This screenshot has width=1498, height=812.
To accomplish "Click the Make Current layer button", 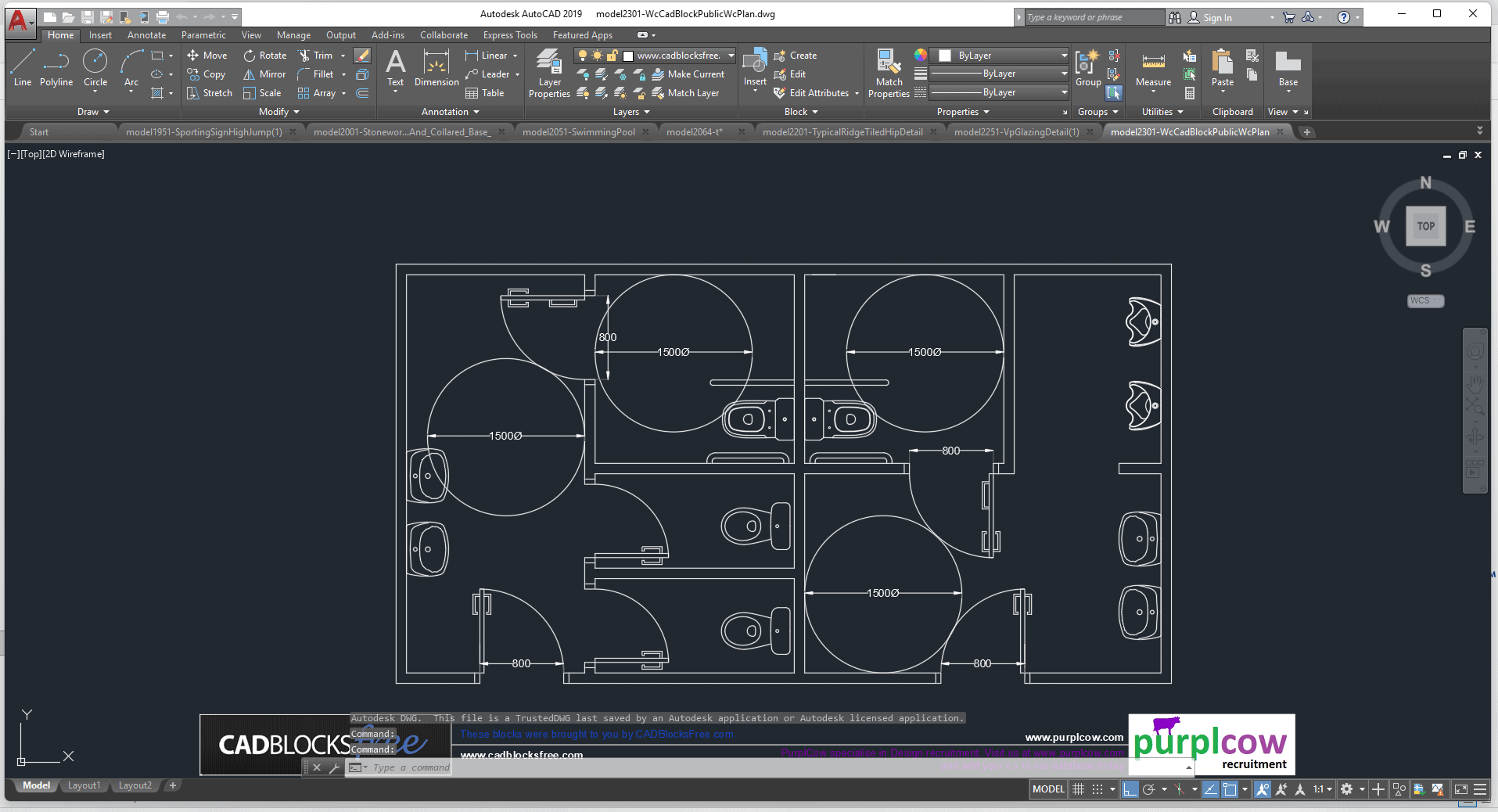I will point(688,74).
